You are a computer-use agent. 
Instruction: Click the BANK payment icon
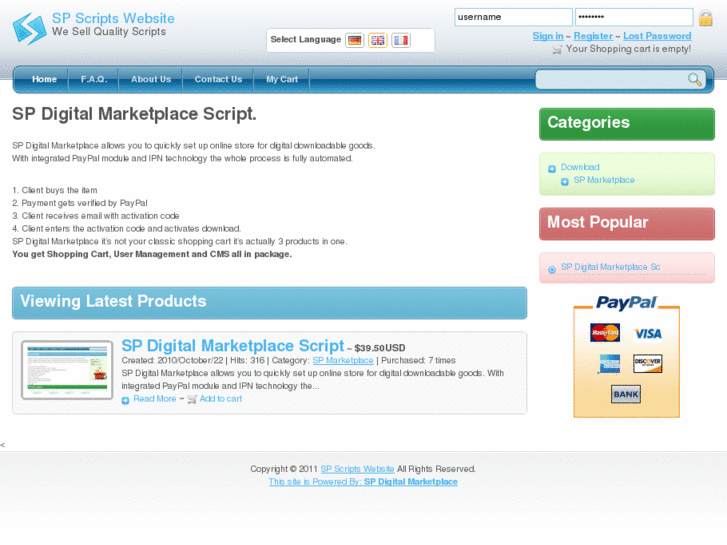point(626,394)
